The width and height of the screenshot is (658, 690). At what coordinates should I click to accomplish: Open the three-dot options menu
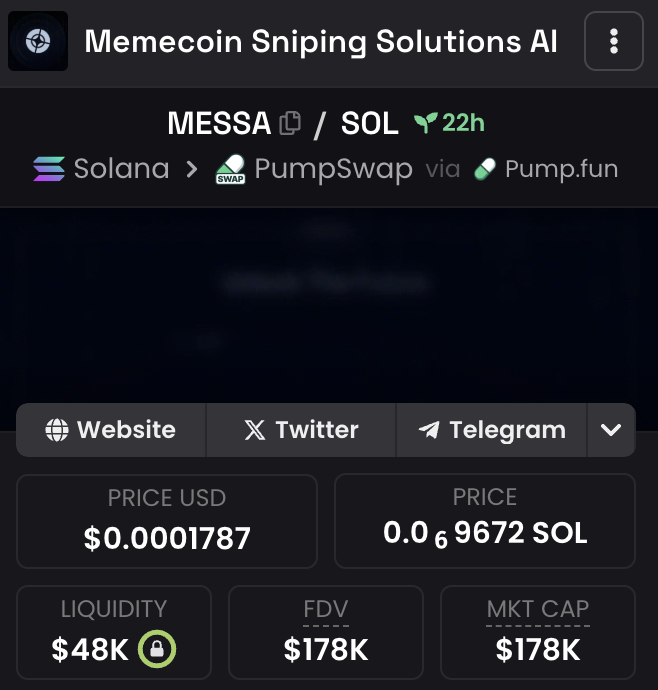614,41
